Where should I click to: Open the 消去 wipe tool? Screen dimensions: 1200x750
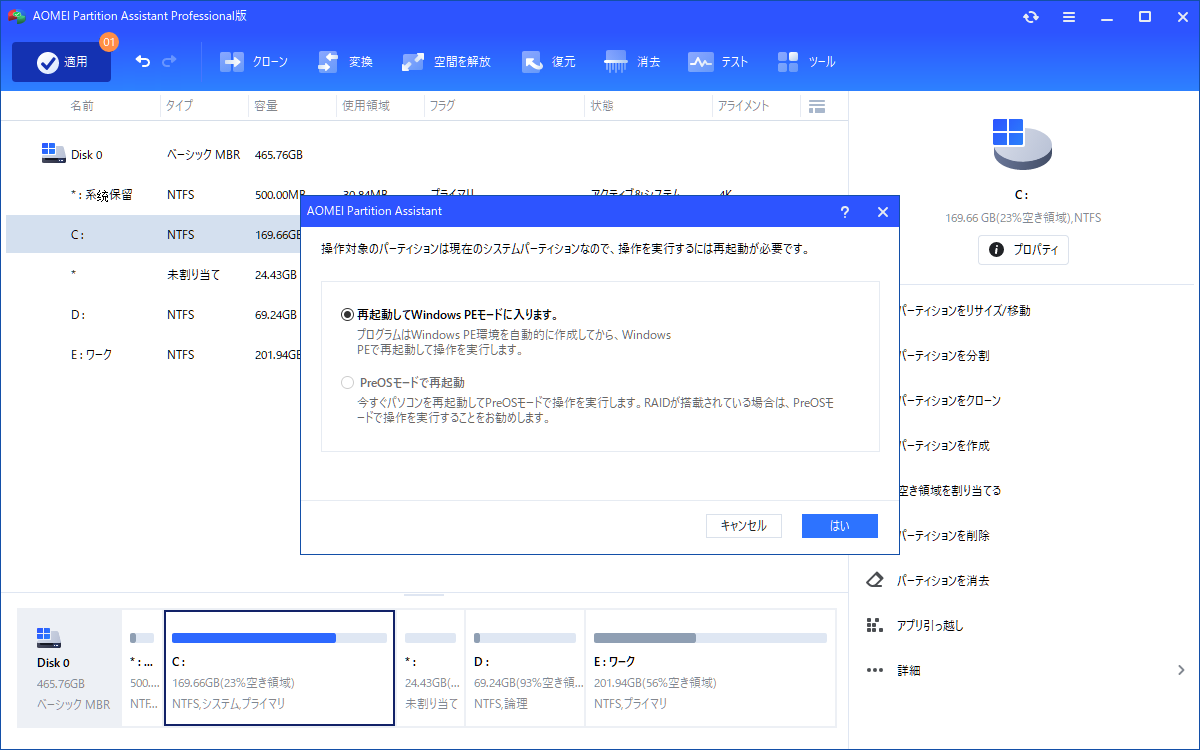632,62
